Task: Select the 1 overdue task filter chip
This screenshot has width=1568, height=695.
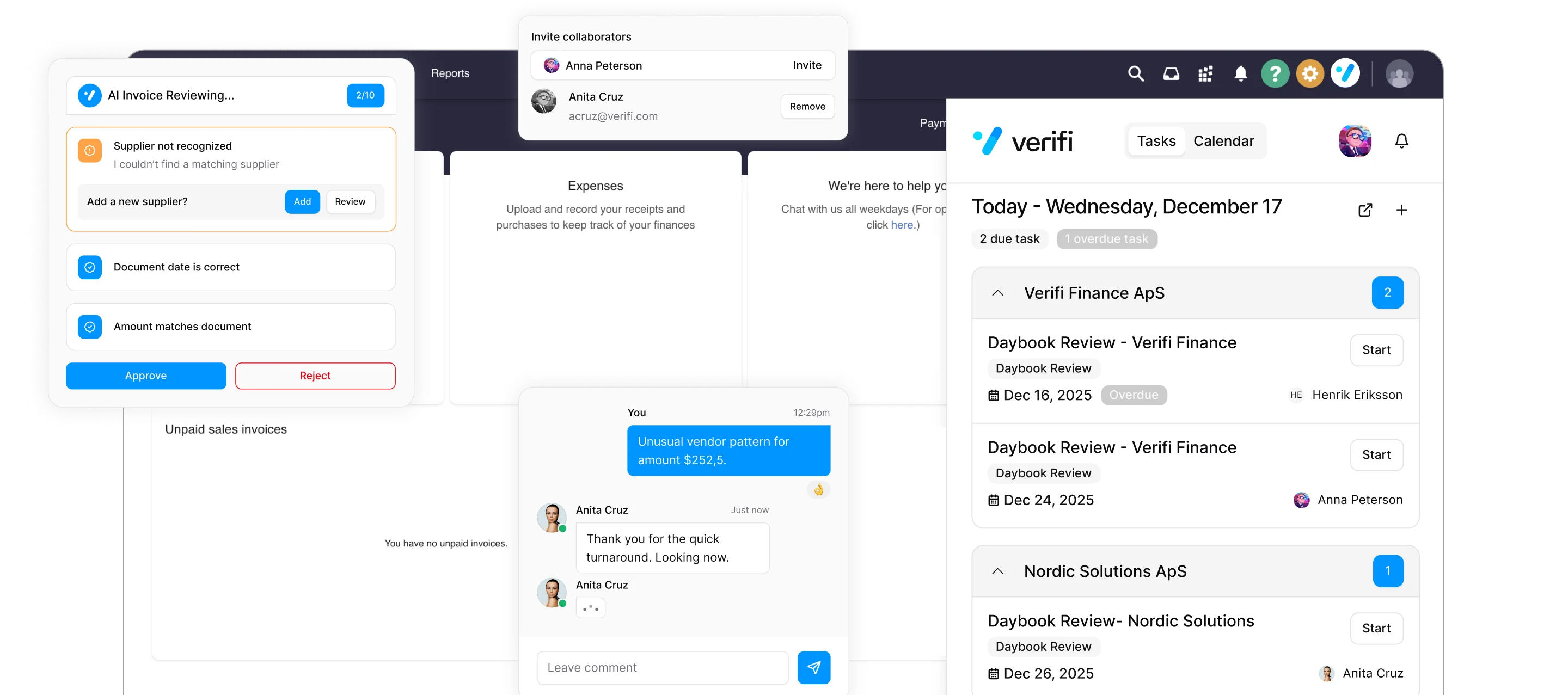Action: [x=1106, y=239]
